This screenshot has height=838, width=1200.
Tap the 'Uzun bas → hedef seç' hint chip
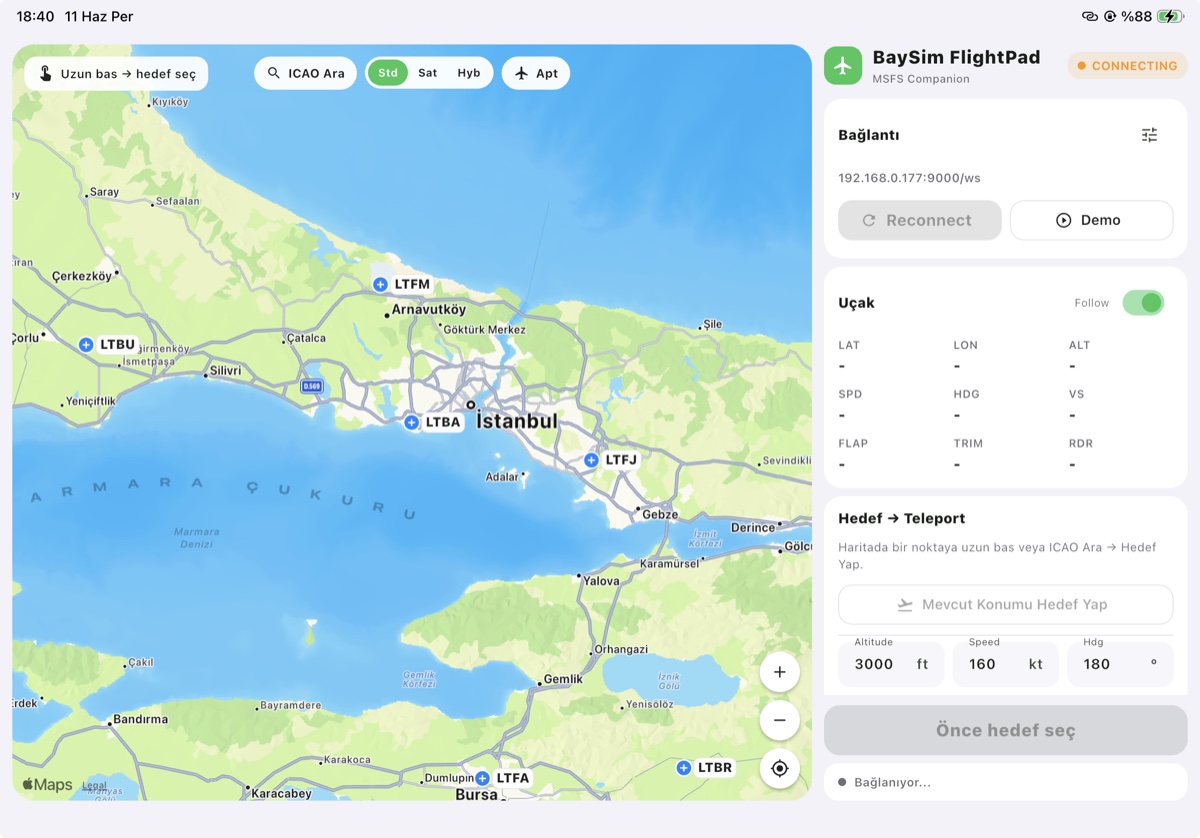[x=116, y=74]
